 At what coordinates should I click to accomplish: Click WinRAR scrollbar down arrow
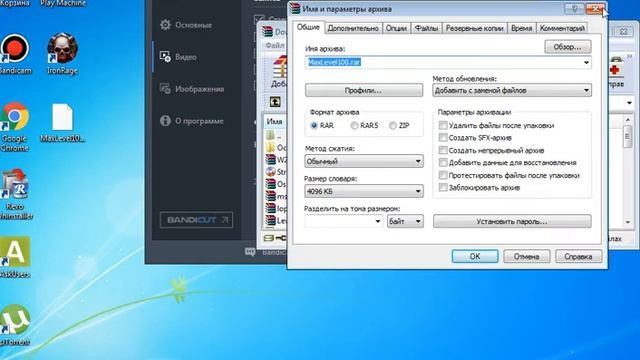(628, 222)
